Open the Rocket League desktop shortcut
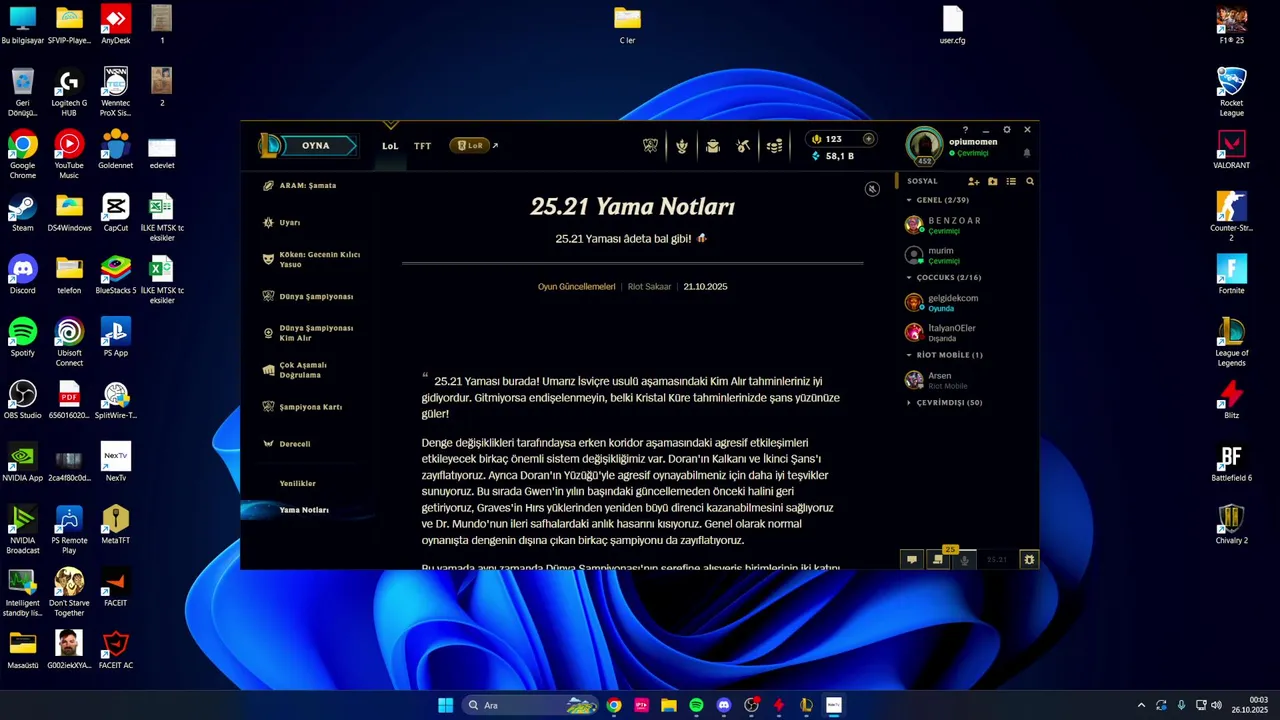Screen dimensions: 1280x720 point(1231,92)
